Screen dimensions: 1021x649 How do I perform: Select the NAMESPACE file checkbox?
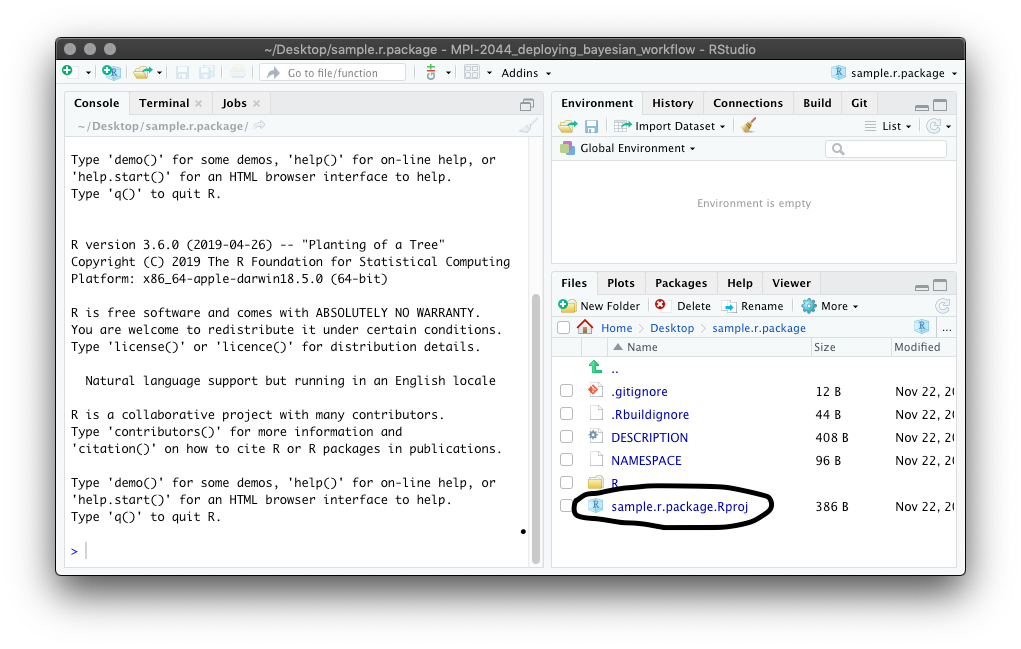(x=566, y=460)
